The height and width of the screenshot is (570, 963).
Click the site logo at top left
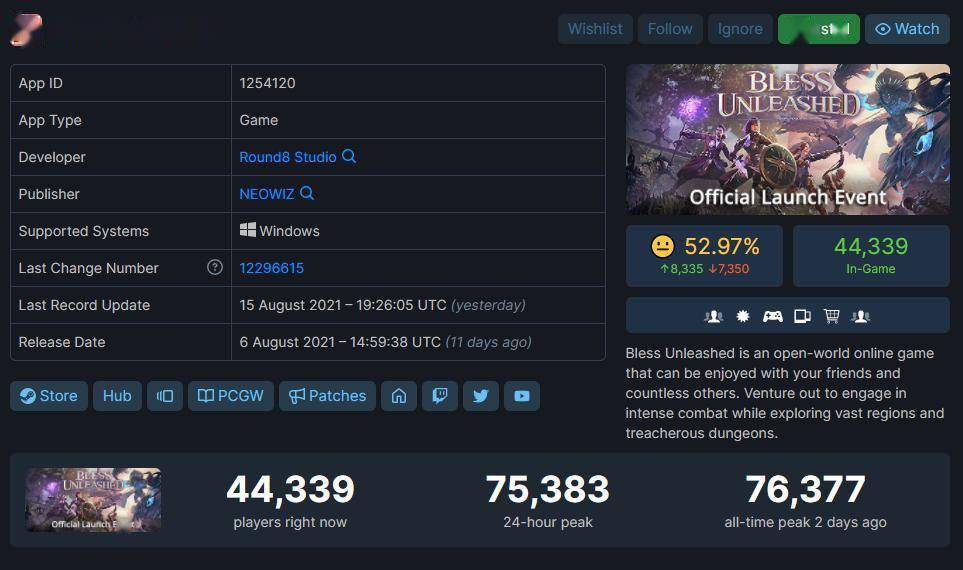click(x=26, y=29)
